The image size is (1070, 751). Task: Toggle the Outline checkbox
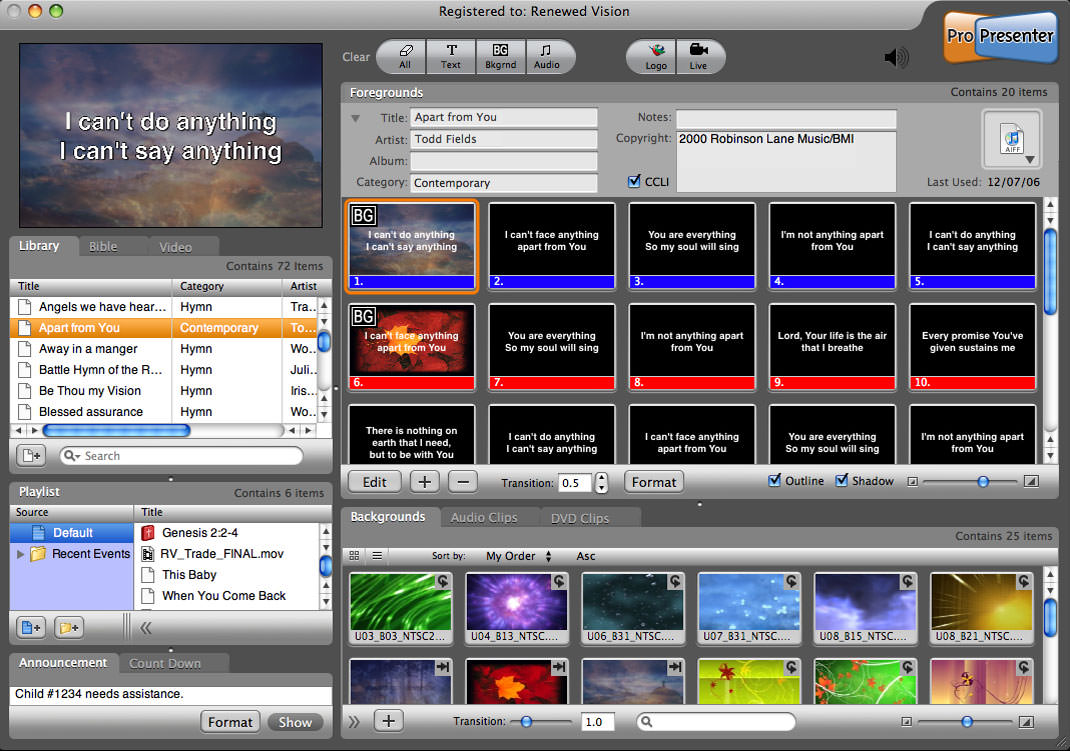pyautogui.click(x=775, y=481)
